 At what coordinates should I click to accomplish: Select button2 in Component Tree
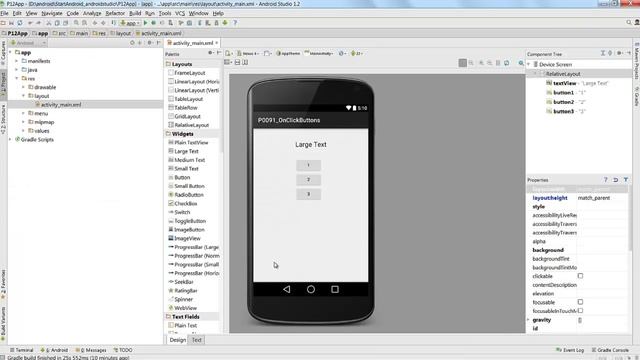click(564, 102)
